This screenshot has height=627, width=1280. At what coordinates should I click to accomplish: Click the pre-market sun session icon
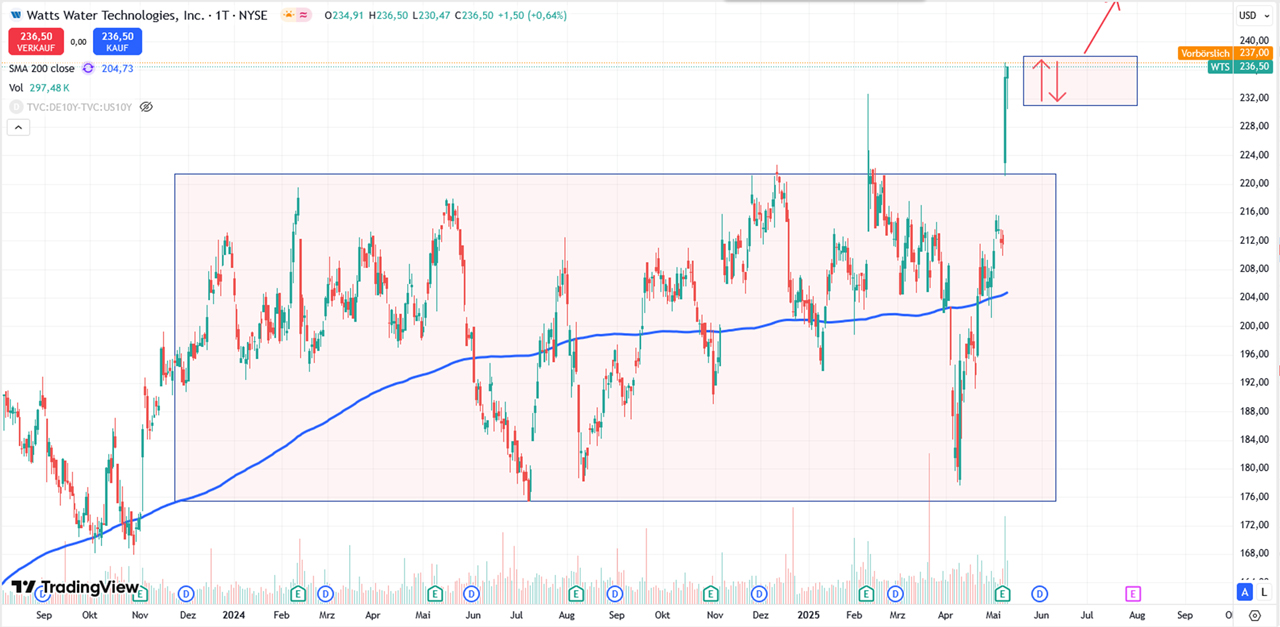point(288,15)
